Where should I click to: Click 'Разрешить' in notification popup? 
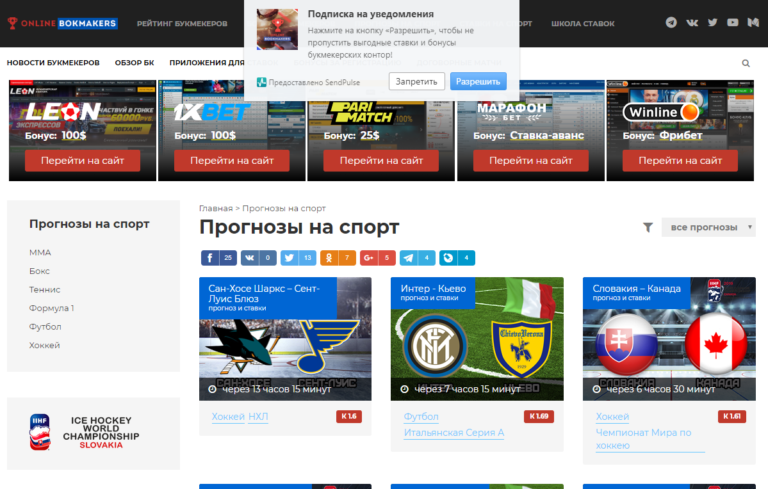tap(478, 81)
